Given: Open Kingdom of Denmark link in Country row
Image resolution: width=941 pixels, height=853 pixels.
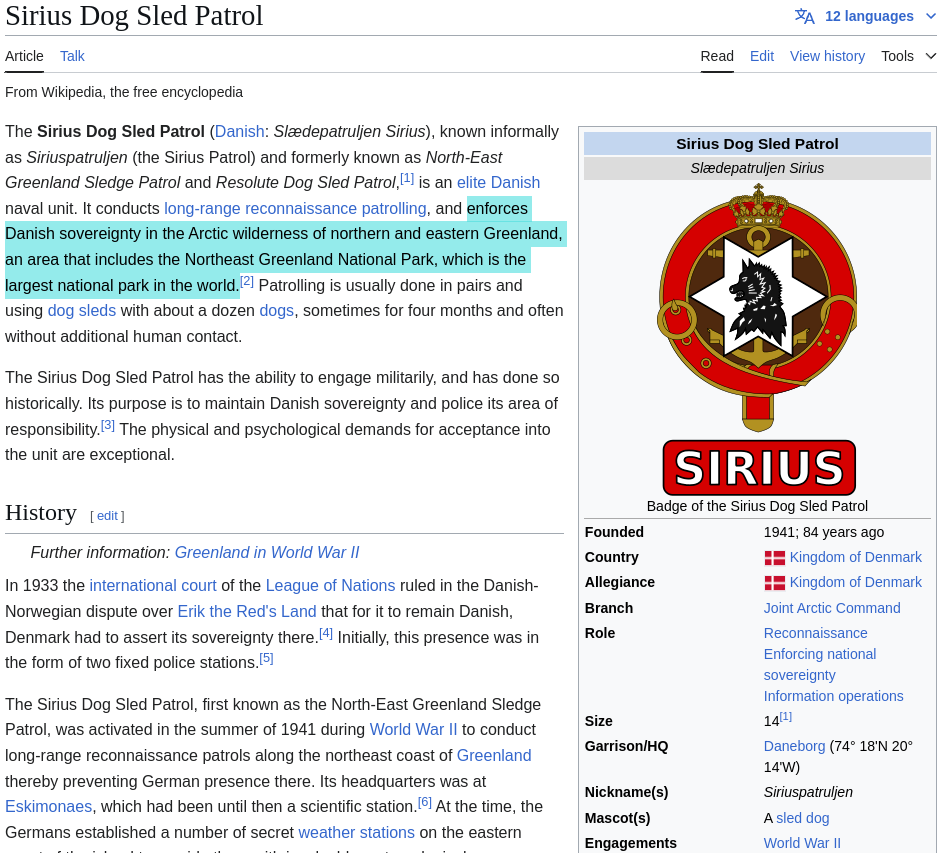Looking at the screenshot, I should click(855, 557).
